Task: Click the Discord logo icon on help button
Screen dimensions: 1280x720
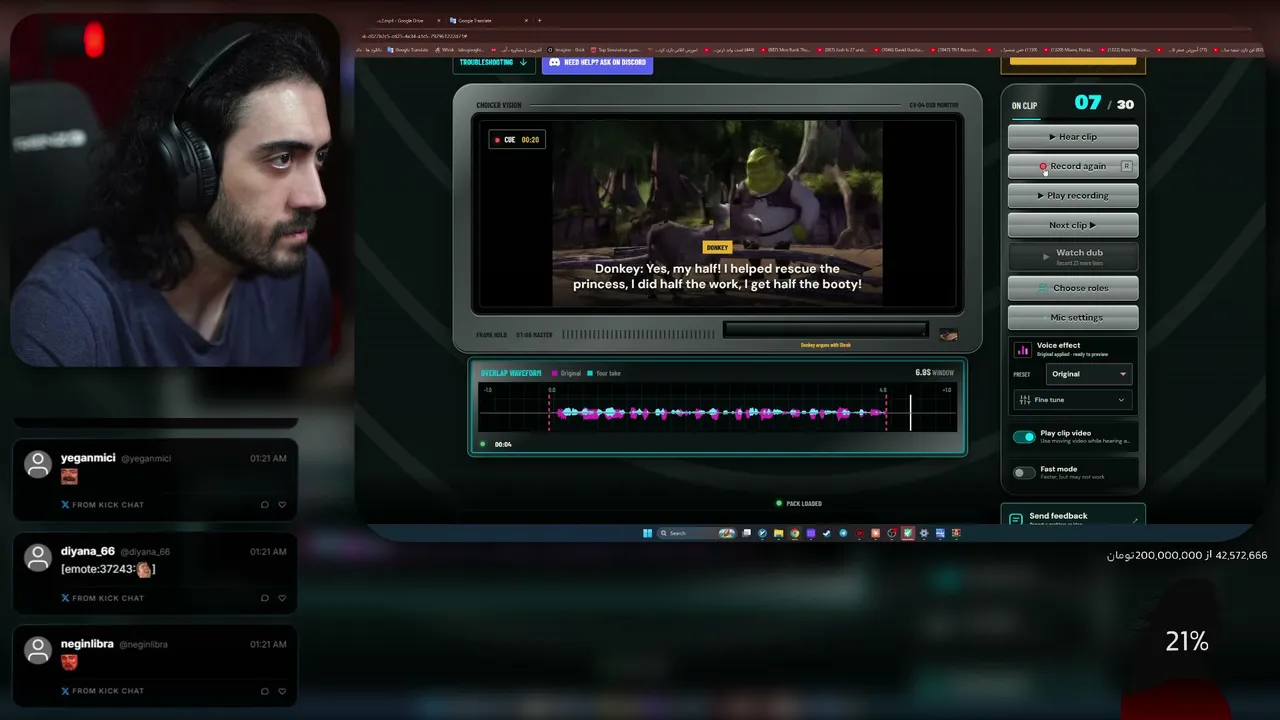Action: [x=554, y=62]
